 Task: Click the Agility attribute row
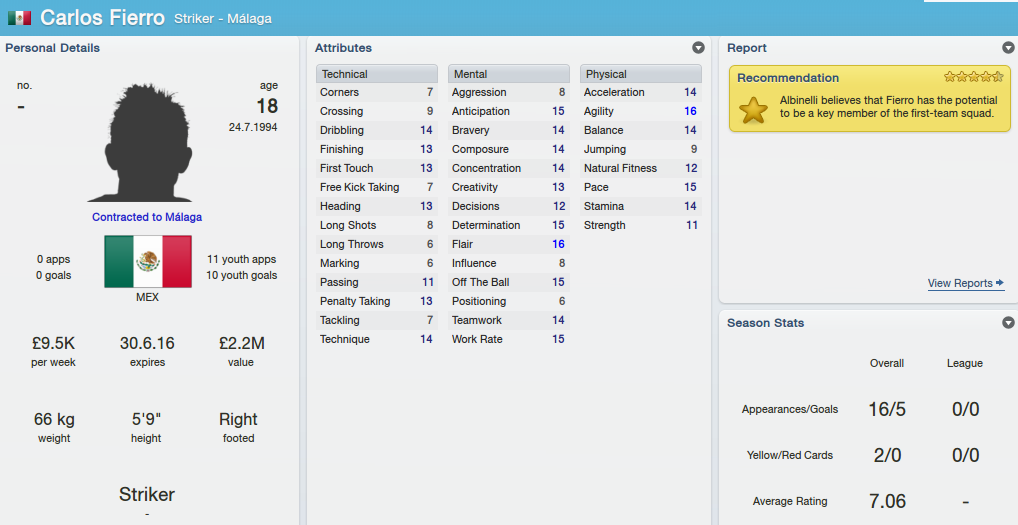641,111
